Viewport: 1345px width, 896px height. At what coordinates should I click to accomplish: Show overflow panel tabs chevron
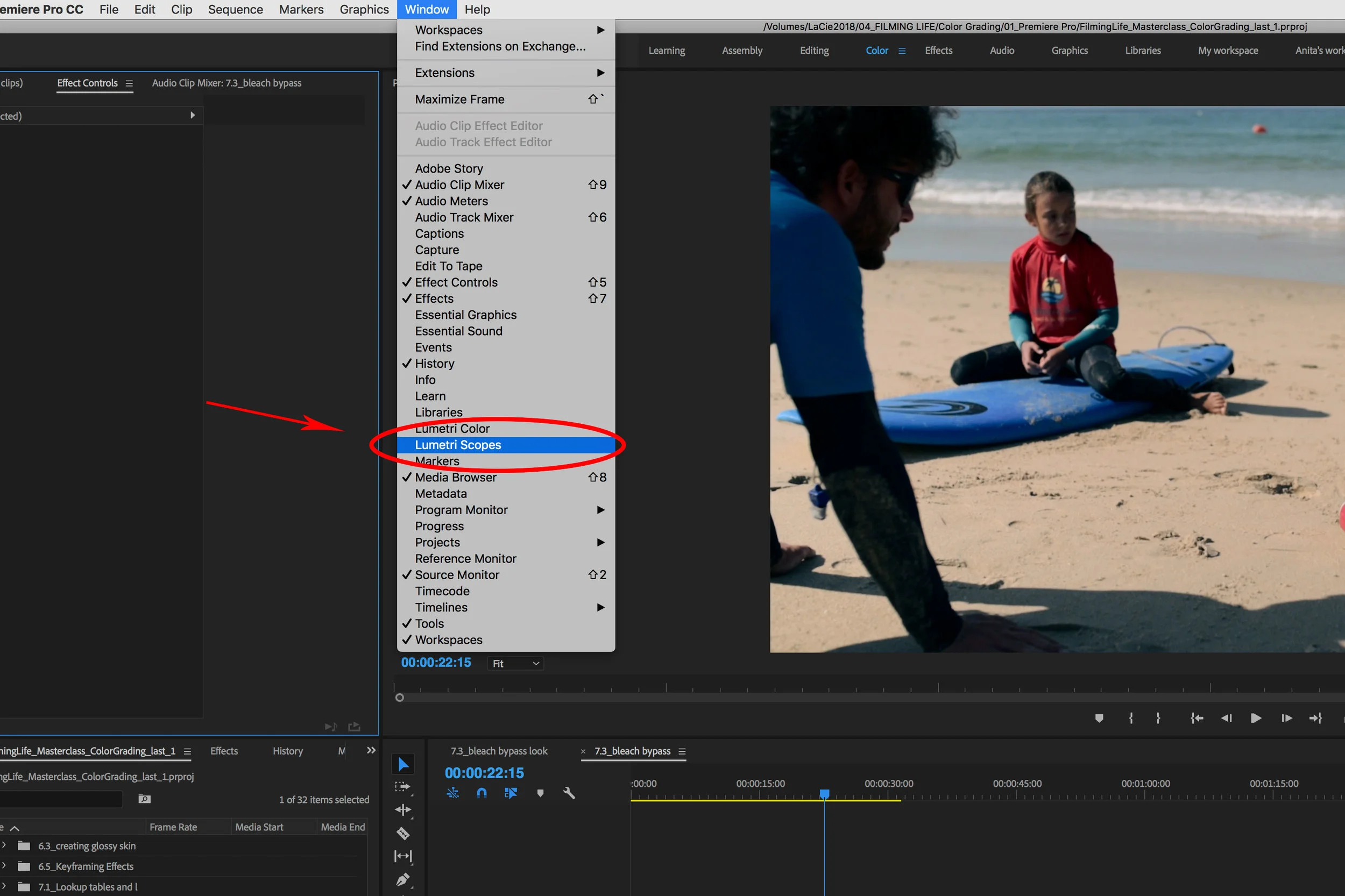pos(371,750)
